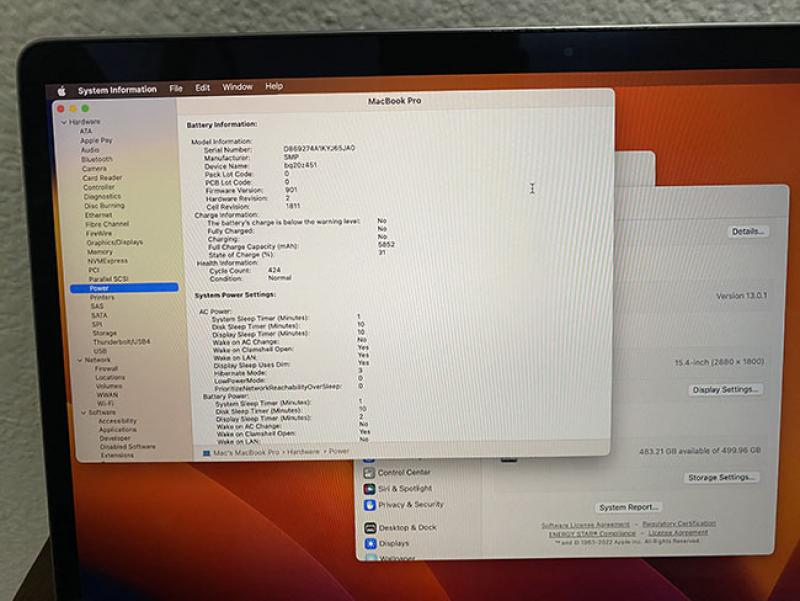Select Apple Pay in the sidebar
The width and height of the screenshot is (800, 601).
(96, 140)
